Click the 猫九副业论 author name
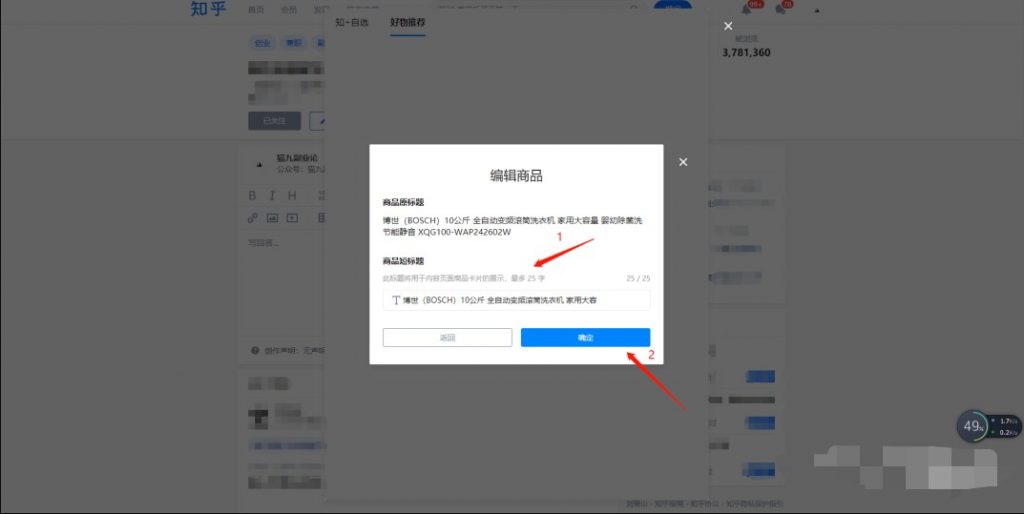This screenshot has height=514, width=1024. click(297, 158)
